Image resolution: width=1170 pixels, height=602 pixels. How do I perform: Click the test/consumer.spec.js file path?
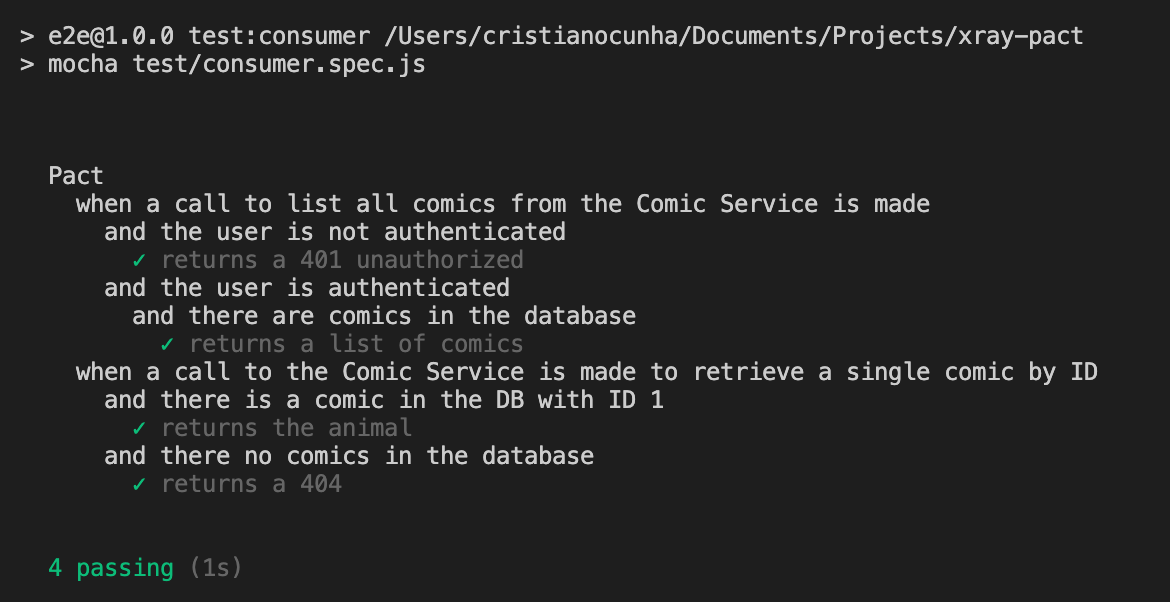(x=279, y=64)
